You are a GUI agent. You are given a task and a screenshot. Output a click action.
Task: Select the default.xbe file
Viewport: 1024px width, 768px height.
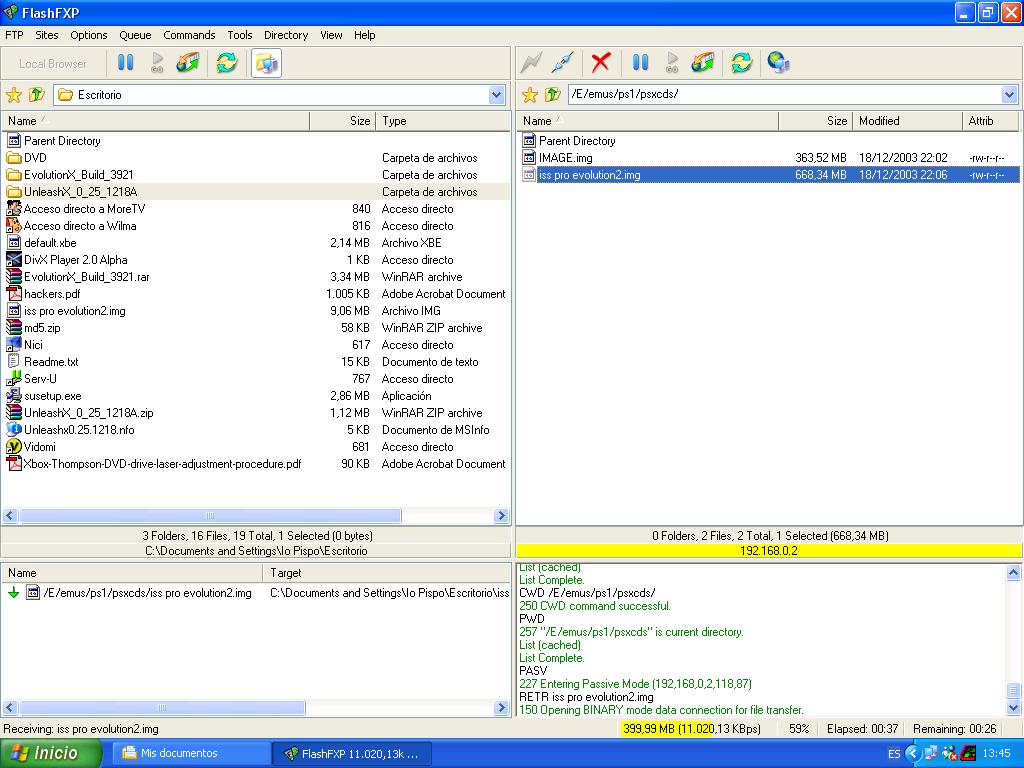(x=50, y=242)
